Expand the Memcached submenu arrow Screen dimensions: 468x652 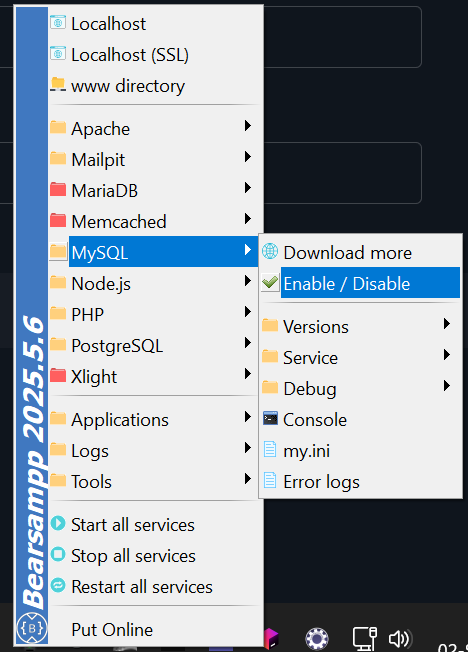248,219
